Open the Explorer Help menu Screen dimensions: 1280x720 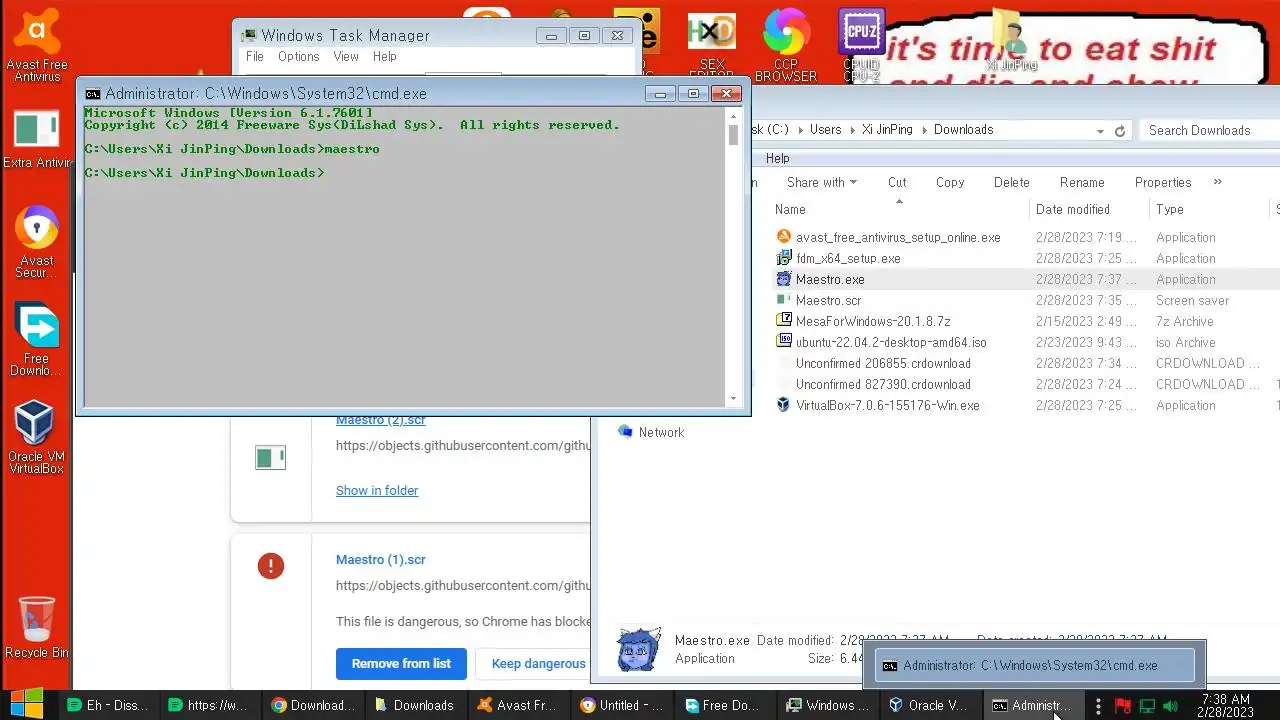[x=777, y=158]
